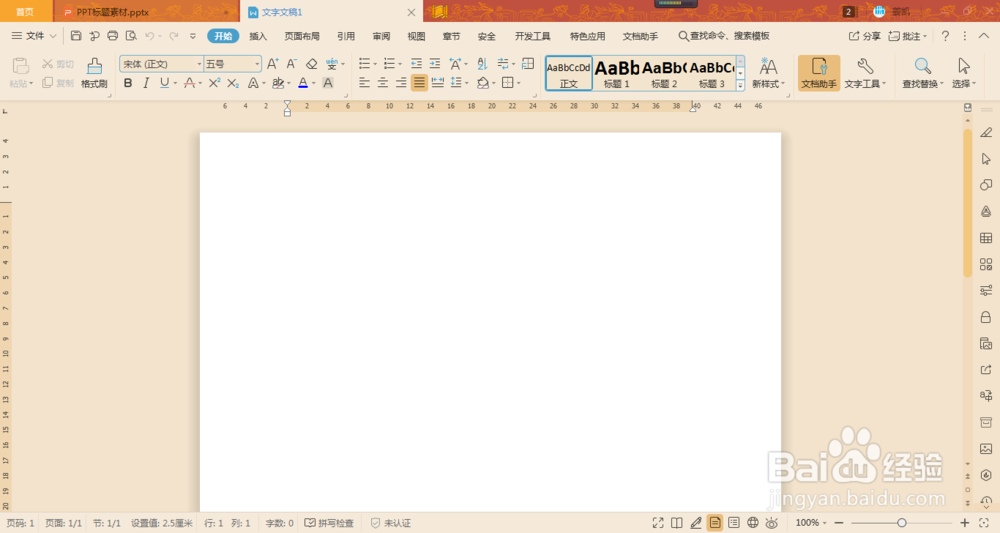Click the table icon in right sidebar
This screenshot has height=533, width=1000.
coord(986,238)
